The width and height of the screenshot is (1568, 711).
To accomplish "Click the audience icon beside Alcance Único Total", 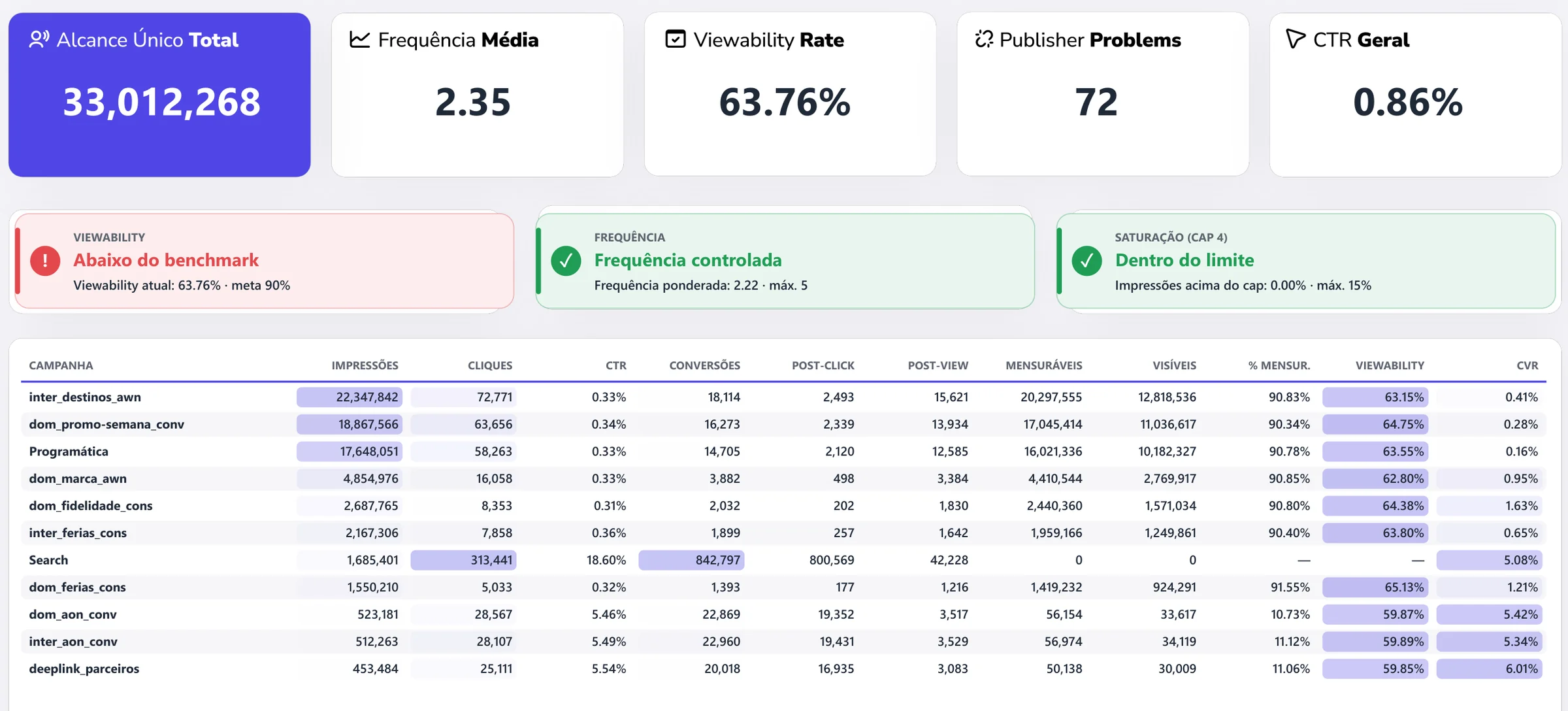I will pyautogui.click(x=39, y=40).
